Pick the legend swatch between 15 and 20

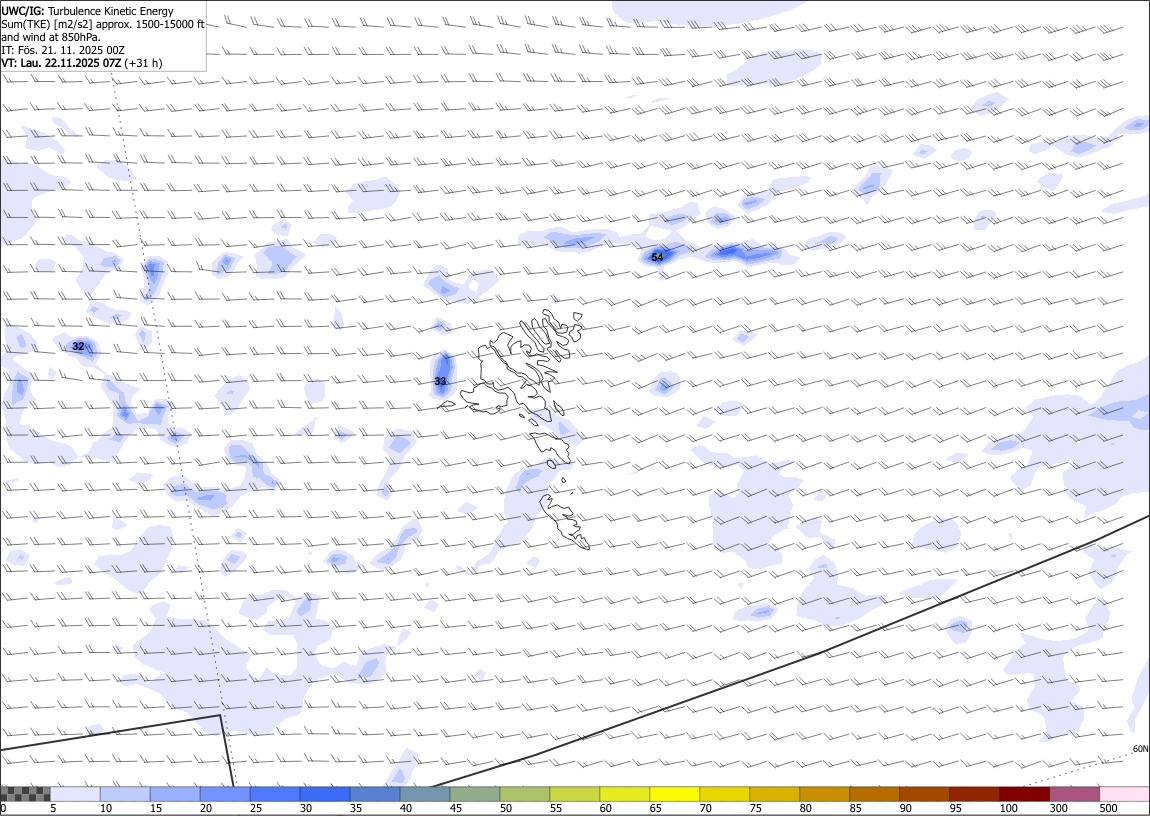click(175, 794)
